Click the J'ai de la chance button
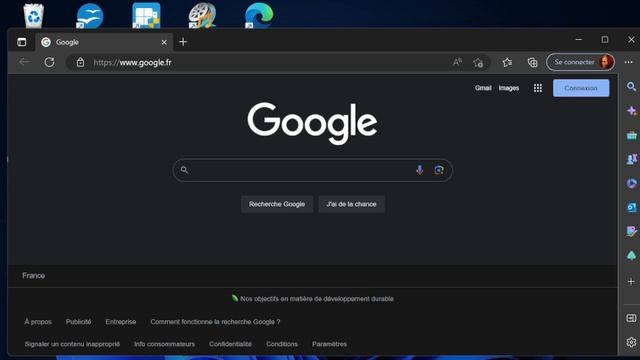Screen dimensions: 640x360 pyautogui.click(x=351, y=204)
